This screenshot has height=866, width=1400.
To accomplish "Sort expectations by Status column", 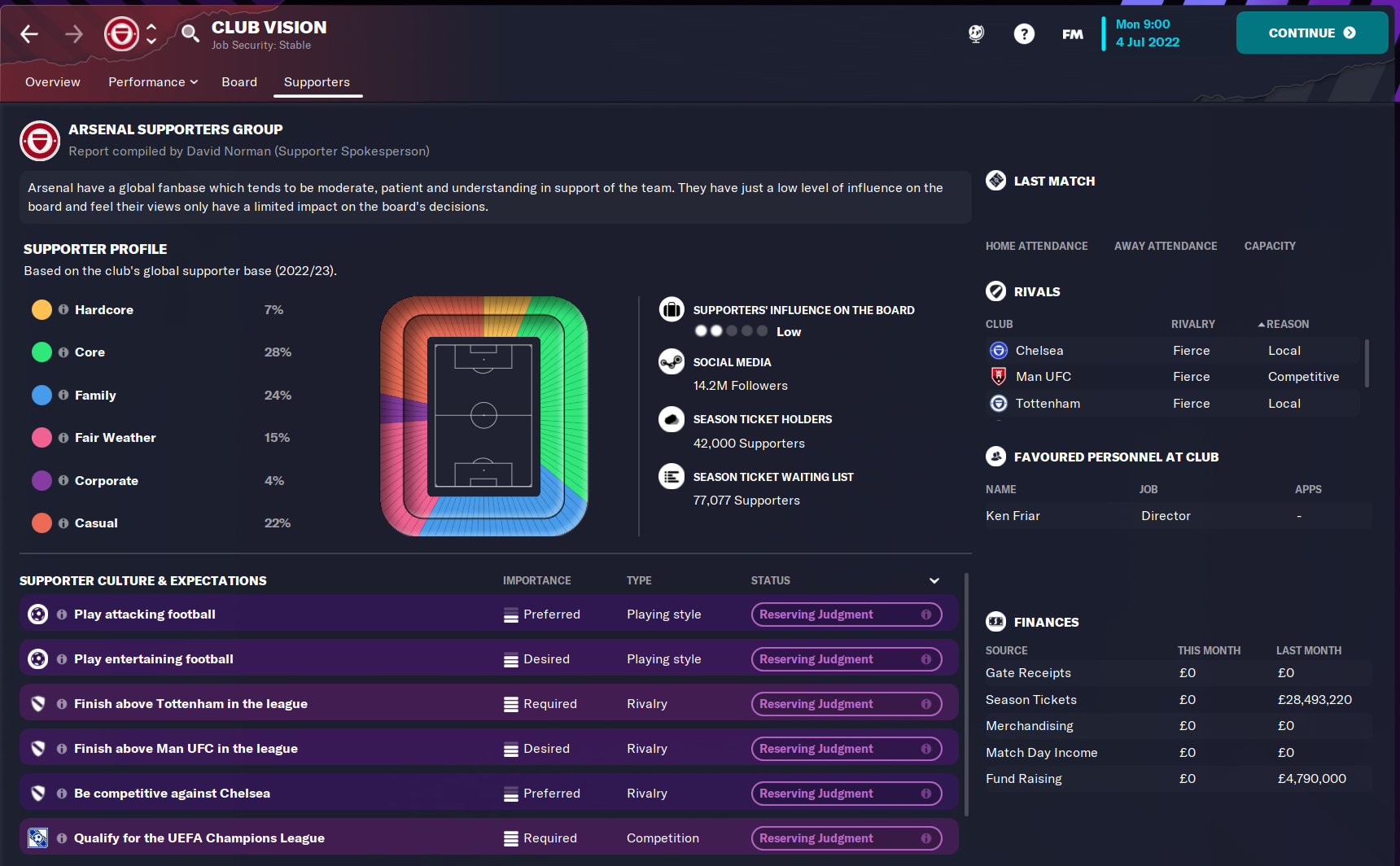I will tap(770, 580).
